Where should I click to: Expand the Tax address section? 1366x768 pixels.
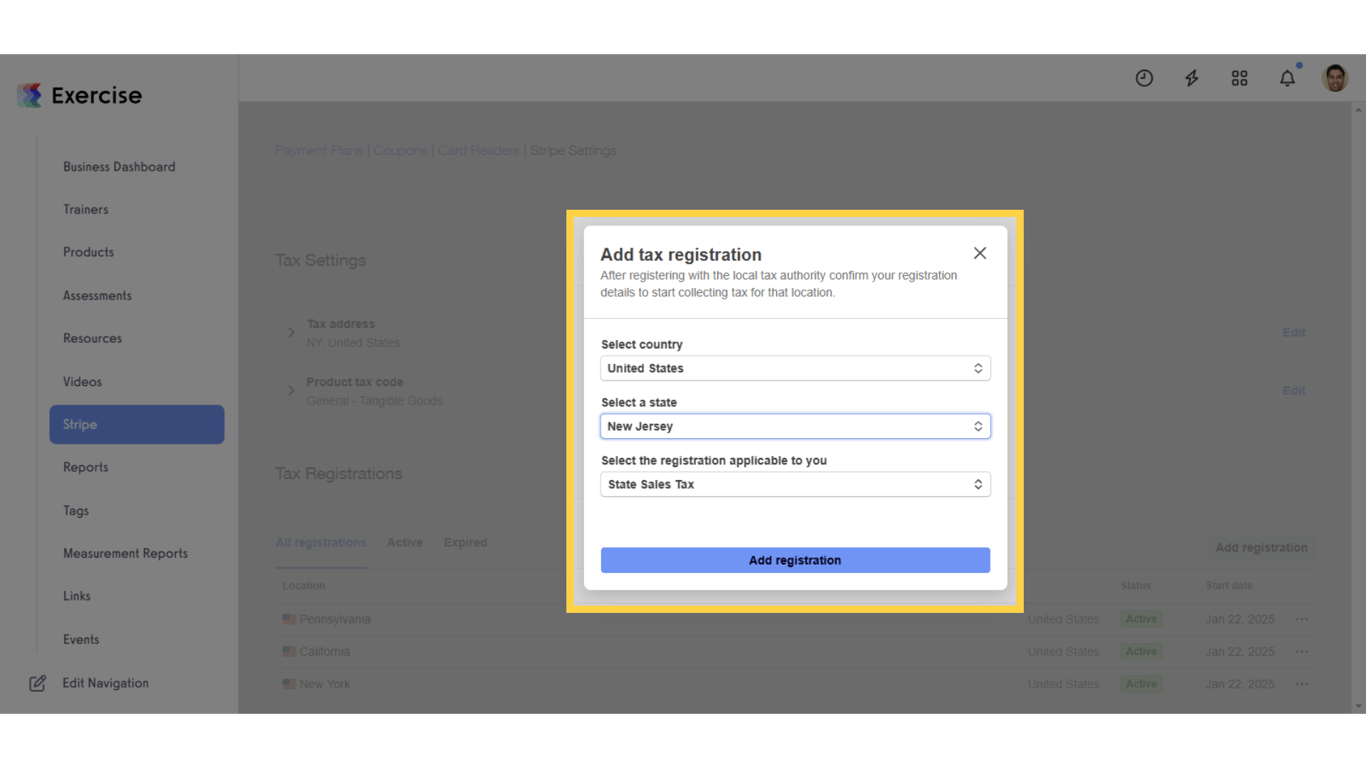291,332
